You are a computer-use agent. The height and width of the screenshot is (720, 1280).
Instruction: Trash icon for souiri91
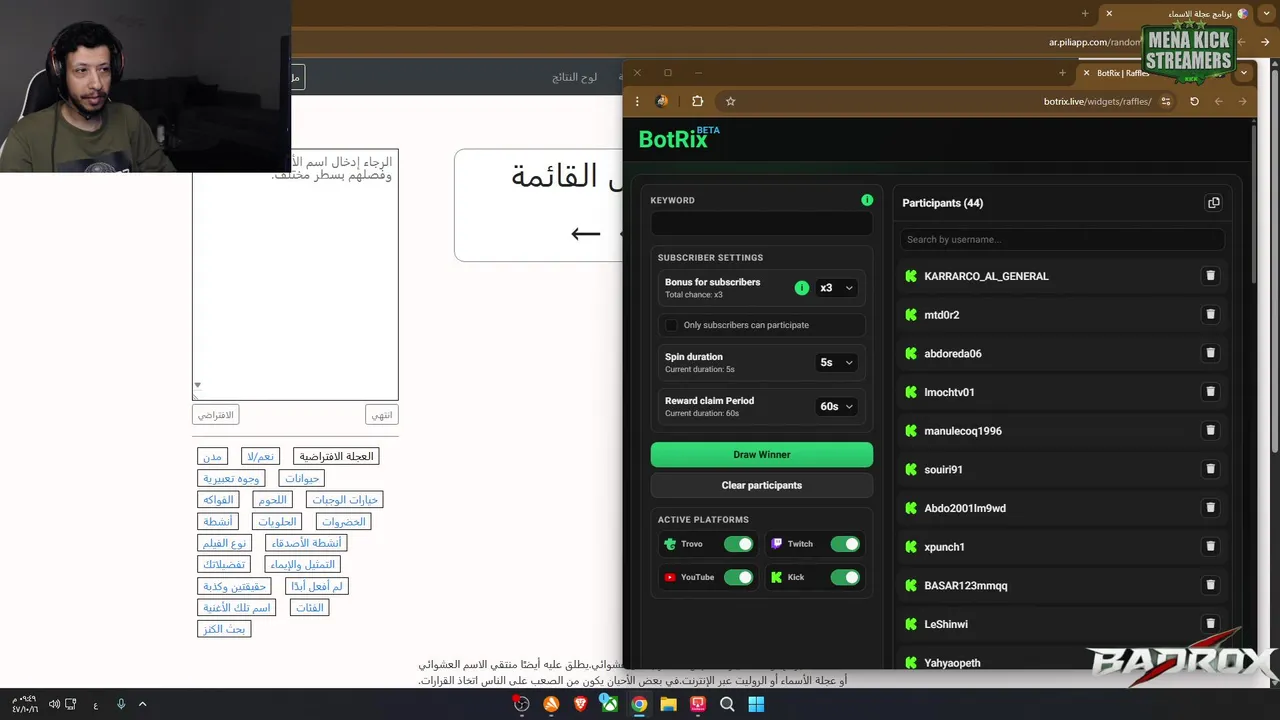(x=1210, y=469)
